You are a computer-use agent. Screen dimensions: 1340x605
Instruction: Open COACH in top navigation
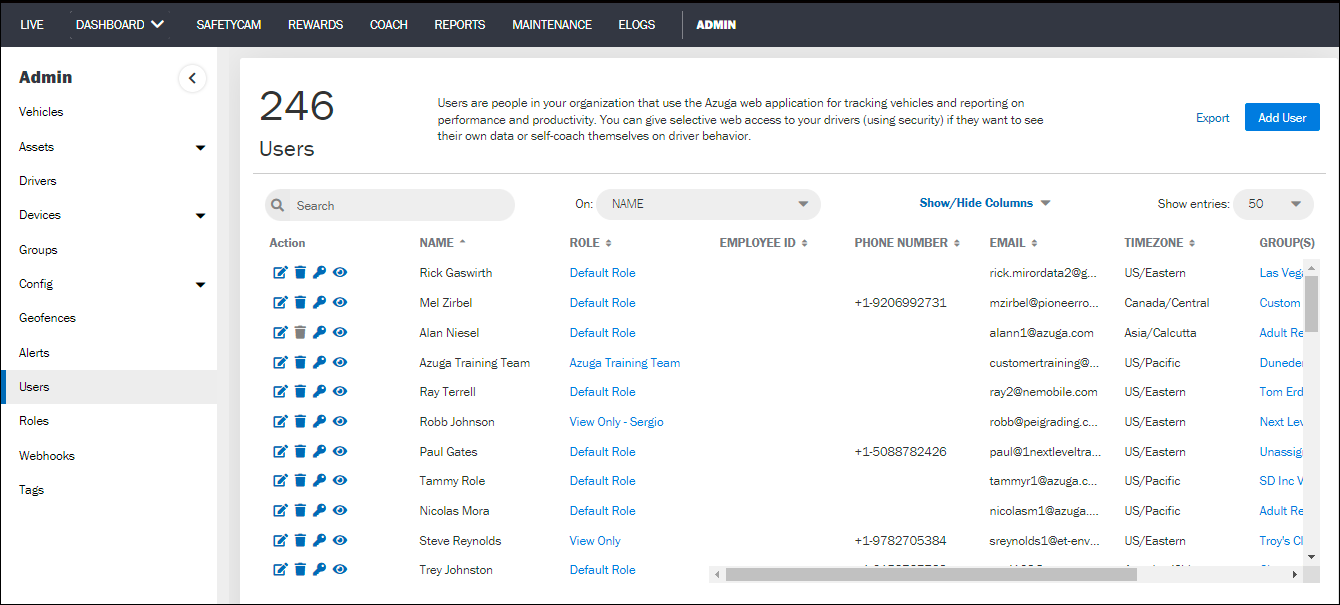click(389, 25)
